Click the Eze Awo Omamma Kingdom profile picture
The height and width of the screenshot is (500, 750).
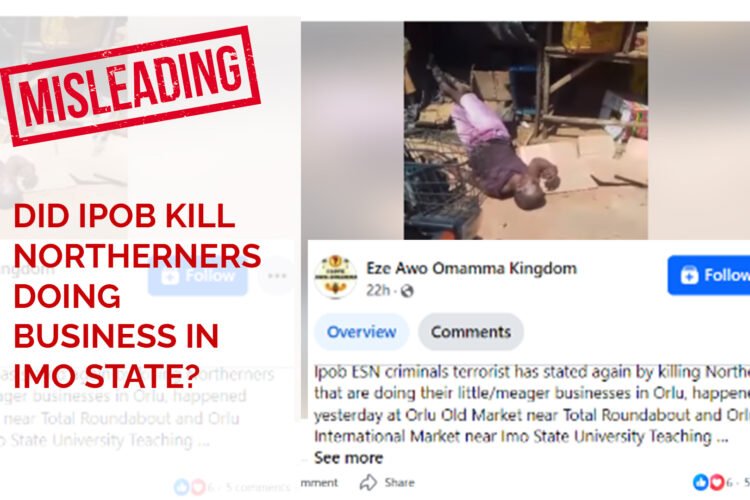(x=336, y=276)
